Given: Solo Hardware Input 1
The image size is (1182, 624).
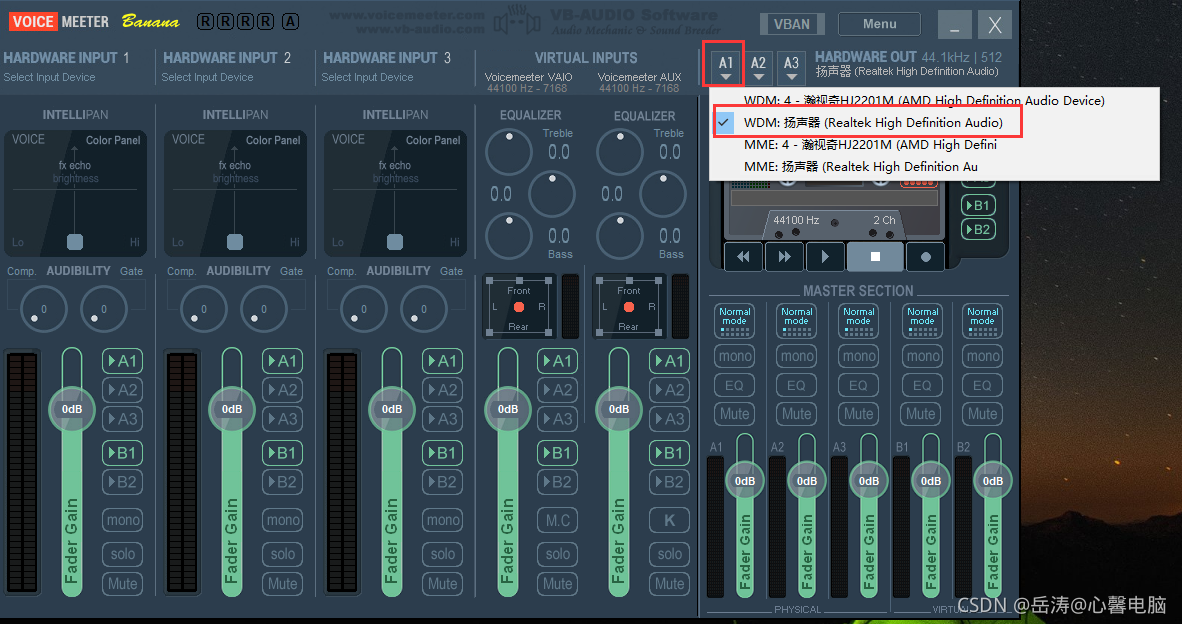Looking at the screenshot, I should tap(122, 554).
